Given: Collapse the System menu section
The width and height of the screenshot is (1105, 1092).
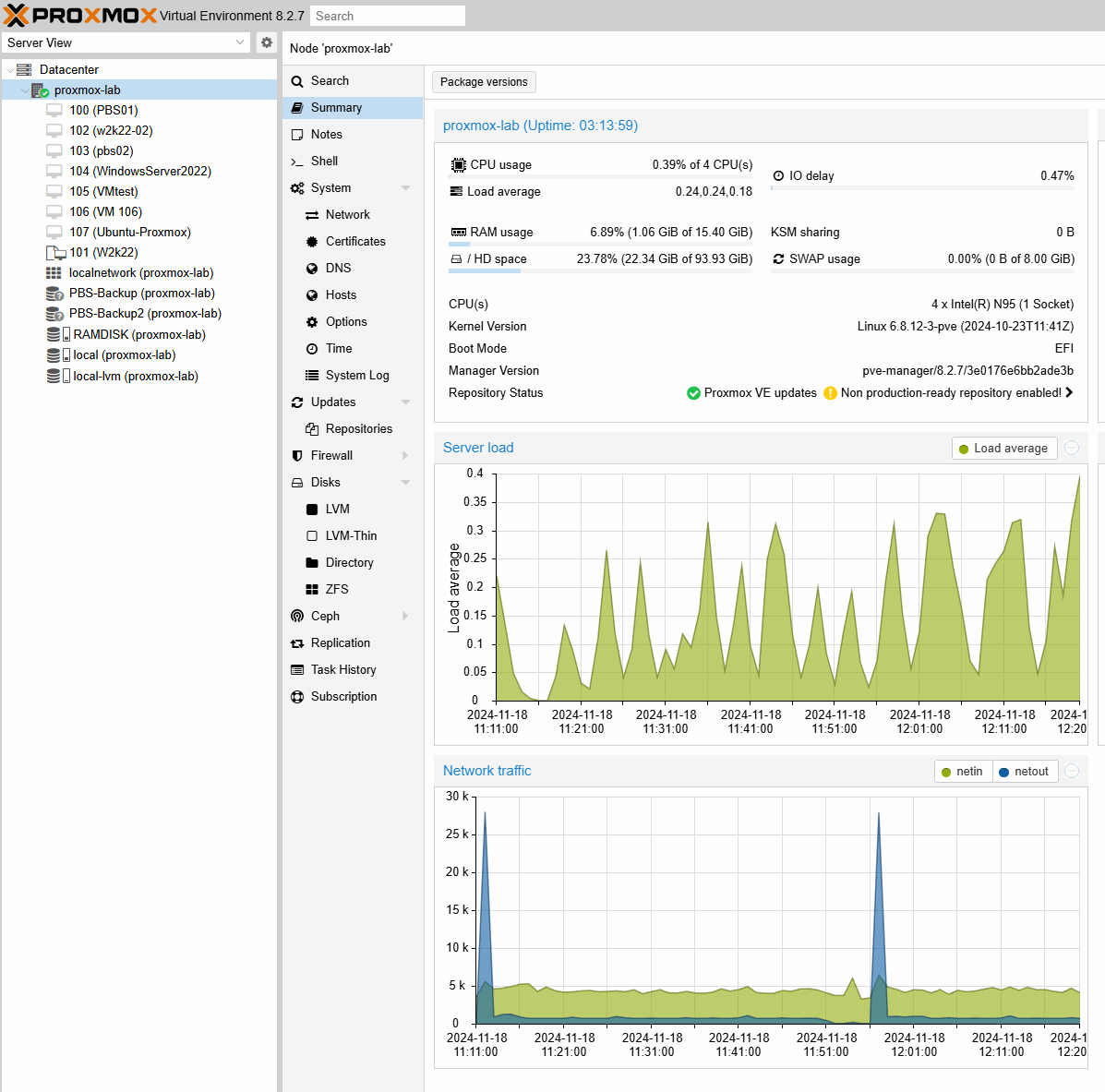Looking at the screenshot, I should tap(405, 188).
